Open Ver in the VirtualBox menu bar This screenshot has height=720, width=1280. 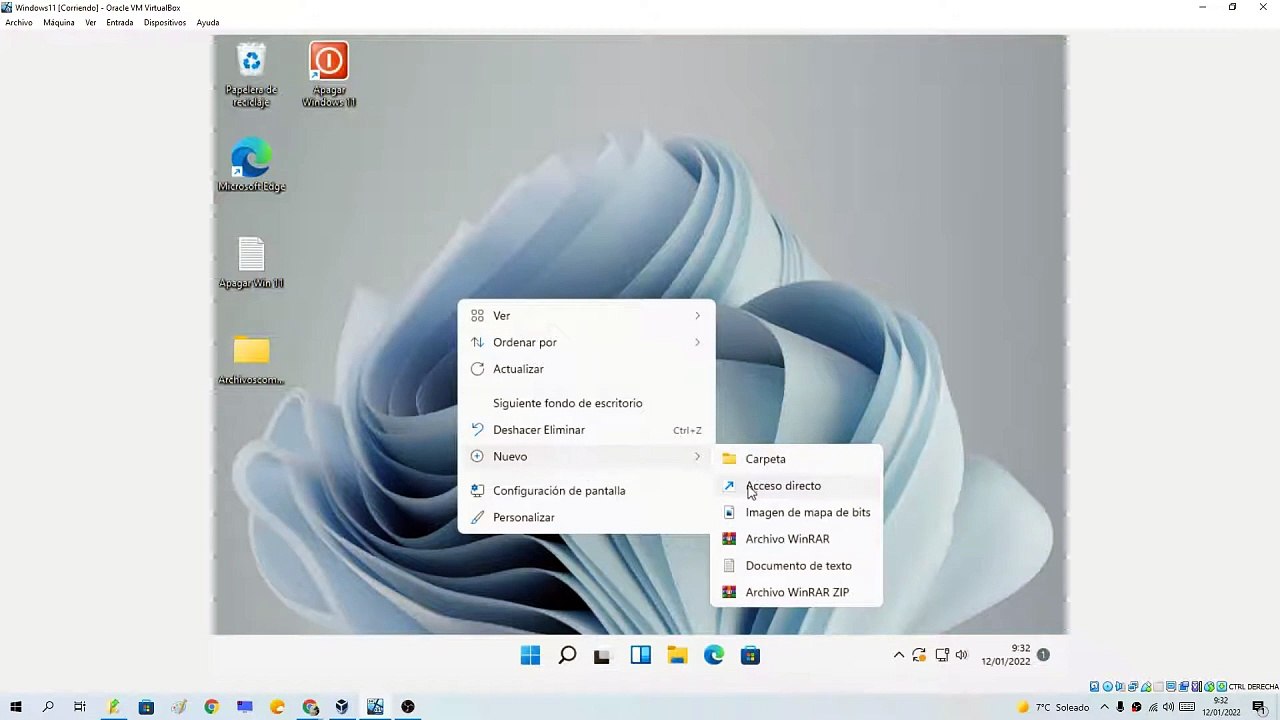pyautogui.click(x=91, y=22)
